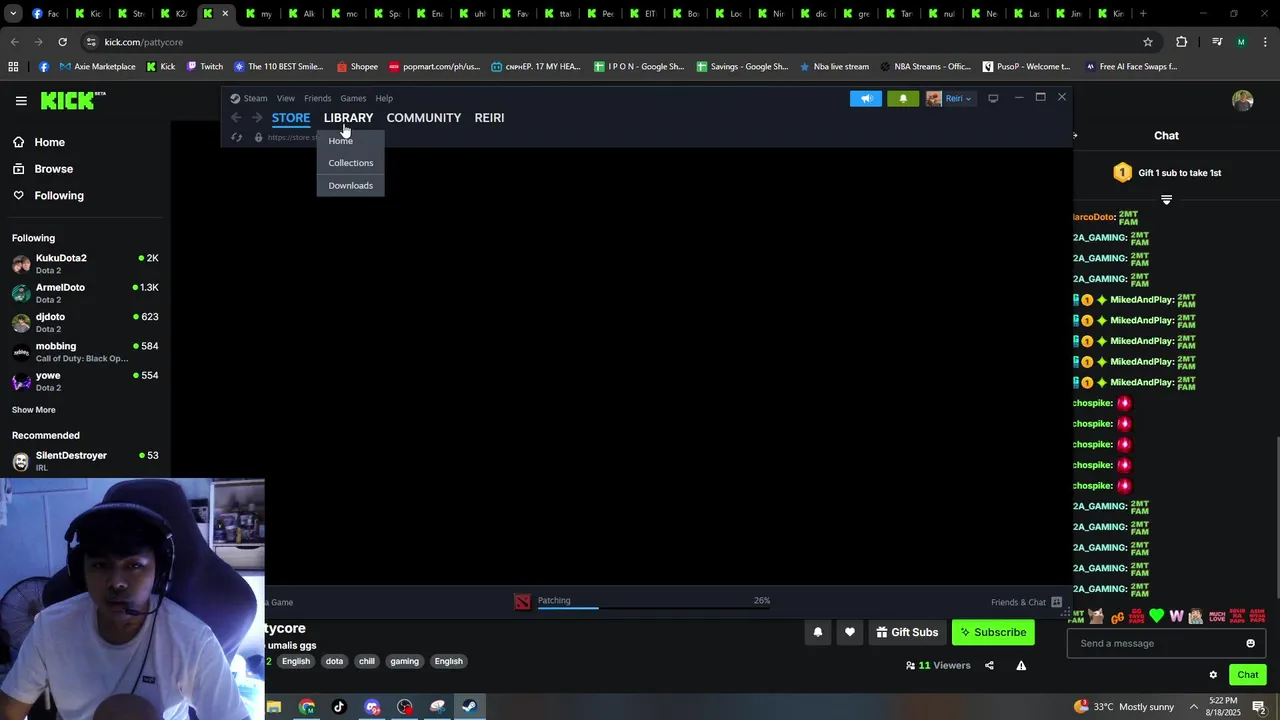The height and width of the screenshot is (720, 1280).
Task: Open Steam from the Windows taskbar
Action: 468,707
